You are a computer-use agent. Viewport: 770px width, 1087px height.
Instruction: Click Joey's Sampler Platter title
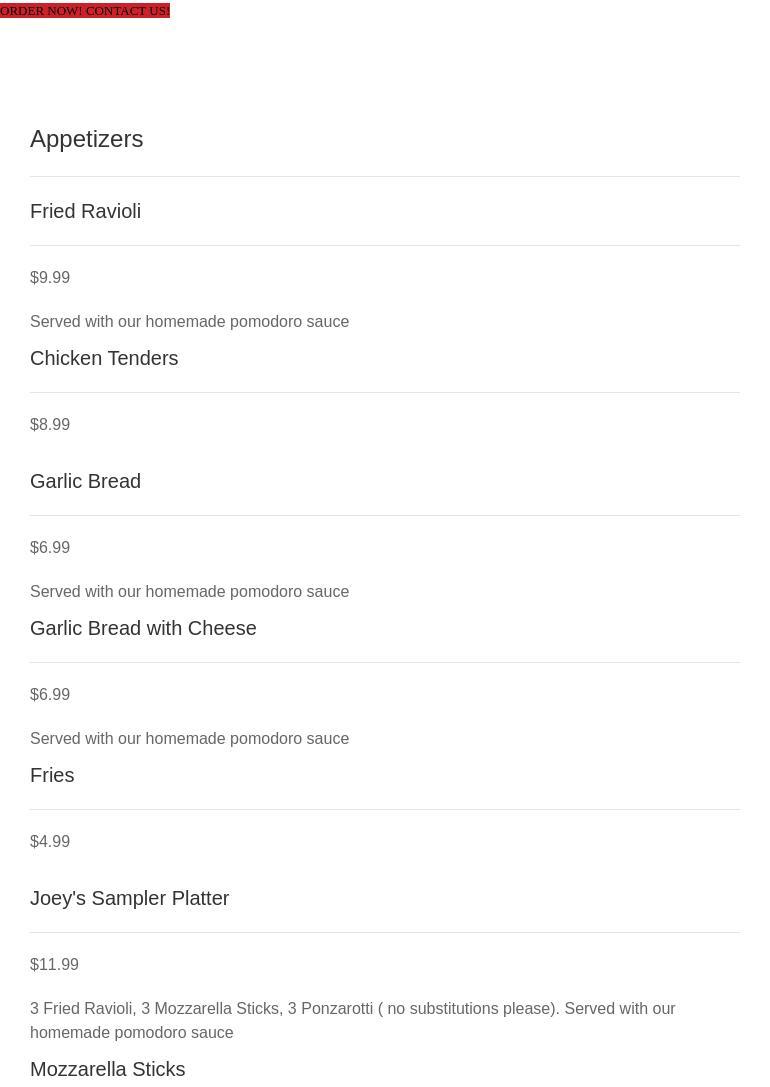click(x=130, y=898)
